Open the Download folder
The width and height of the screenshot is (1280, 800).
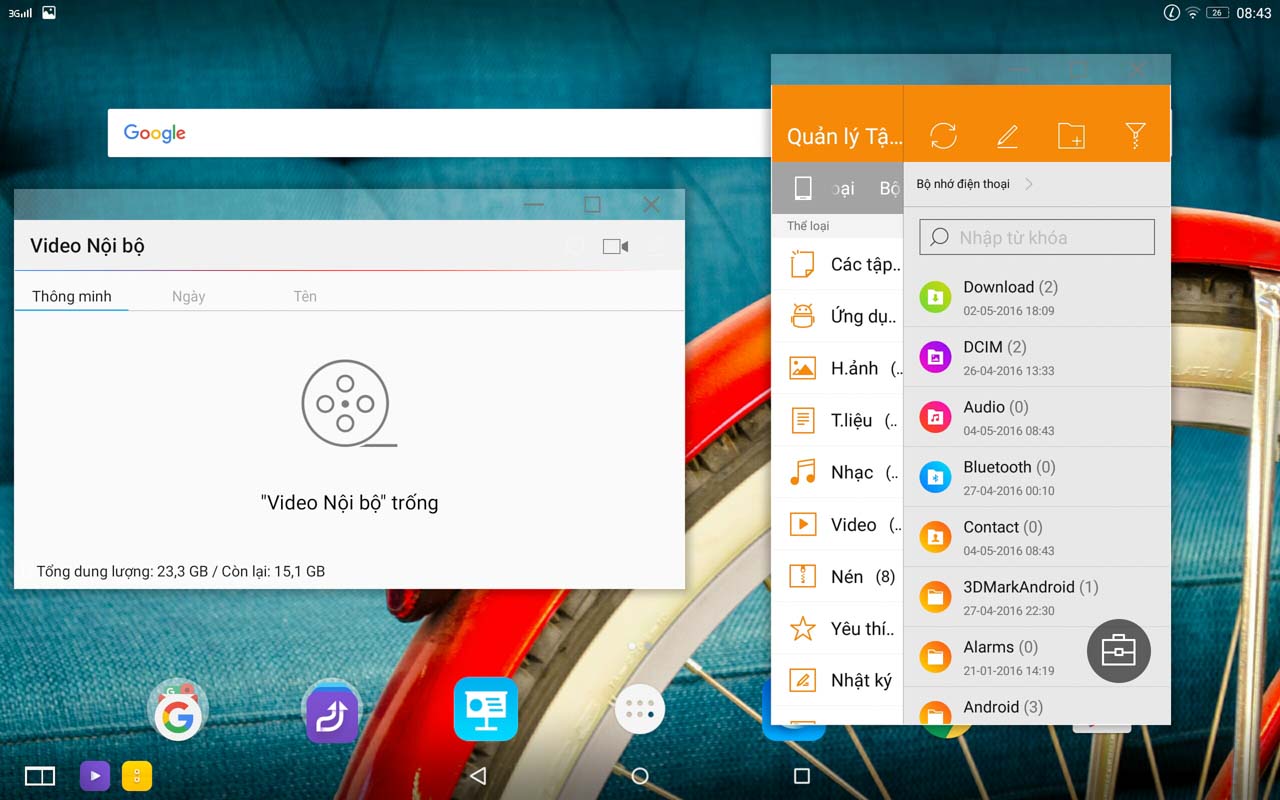pos(1037,297)
